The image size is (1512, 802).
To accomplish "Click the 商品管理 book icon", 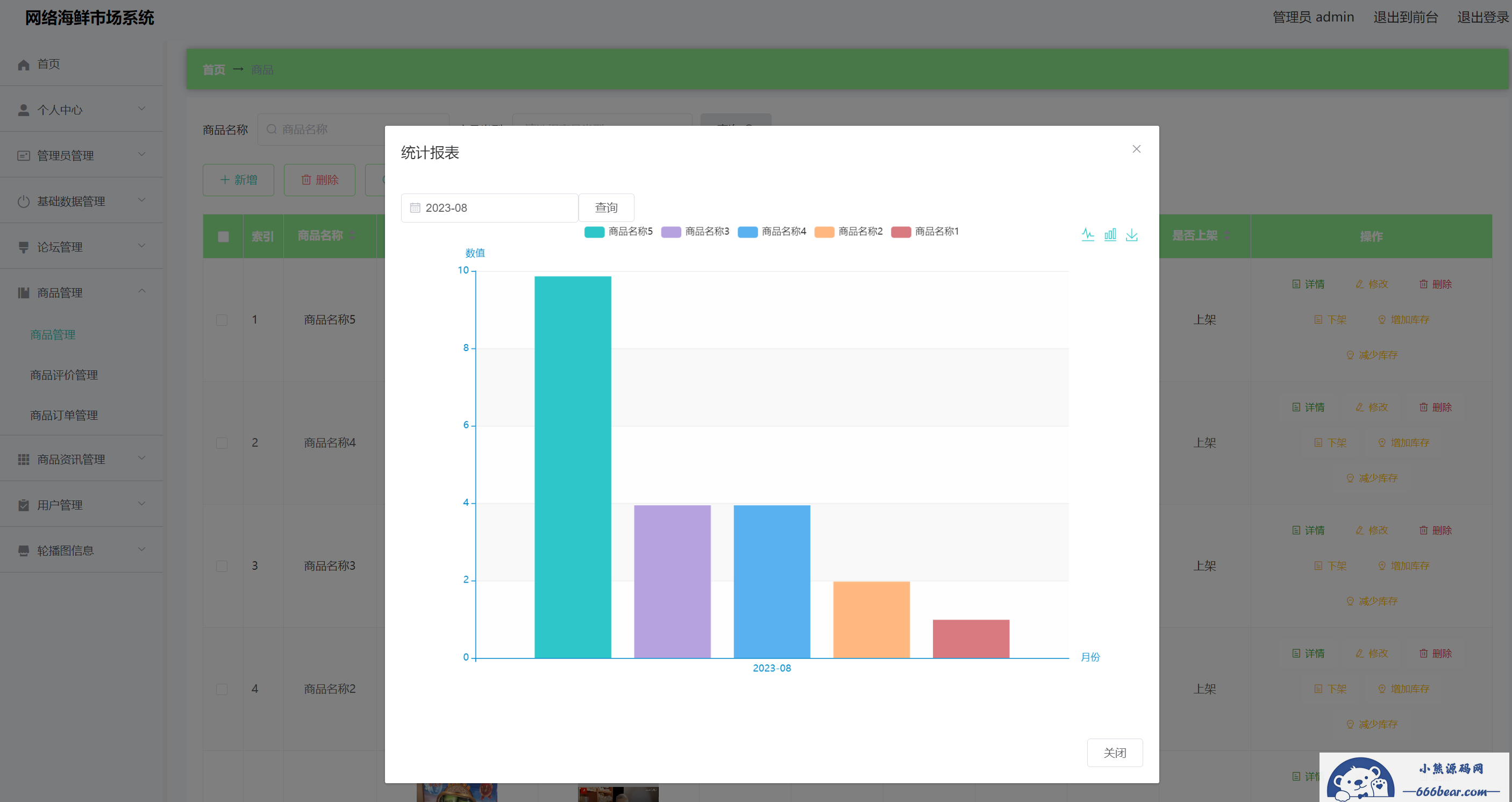I will [24, 293].
